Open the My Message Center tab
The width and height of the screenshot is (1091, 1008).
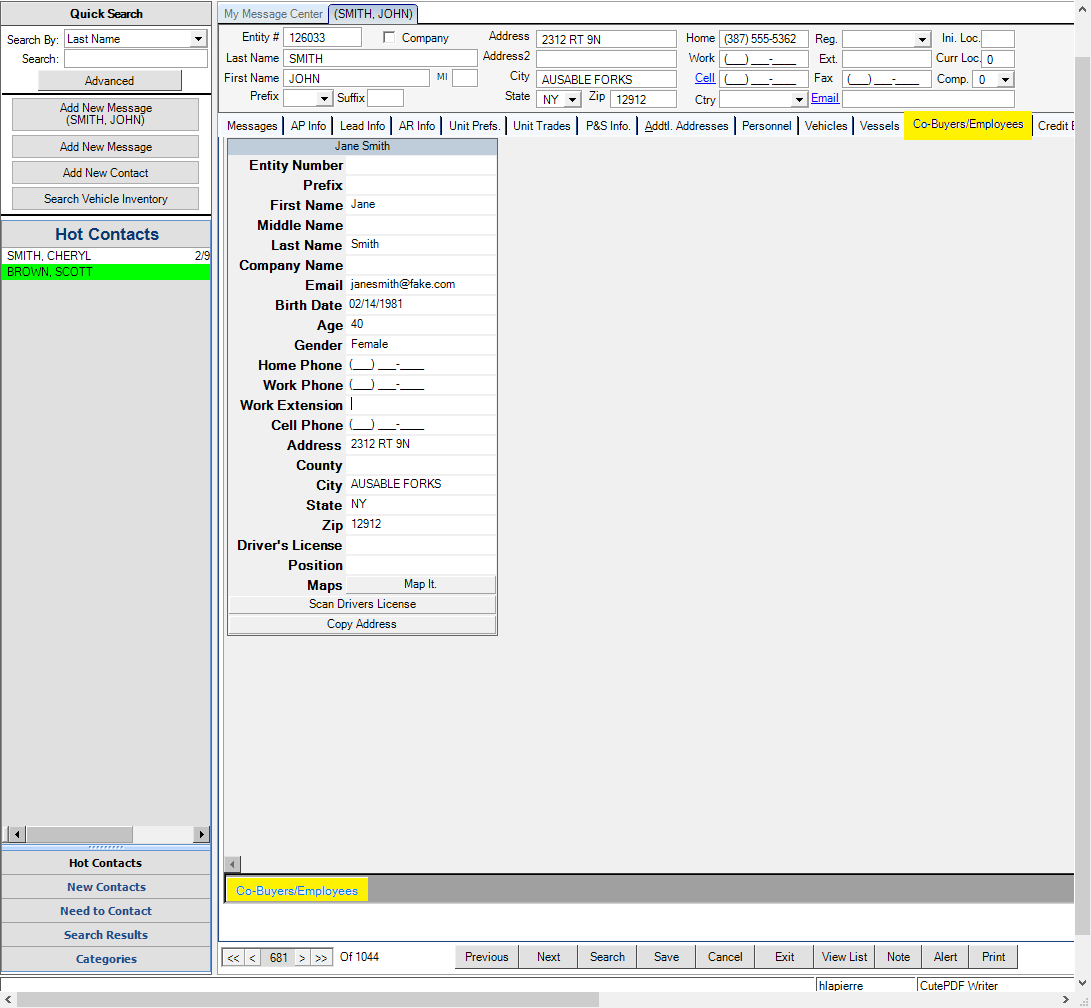273,14
